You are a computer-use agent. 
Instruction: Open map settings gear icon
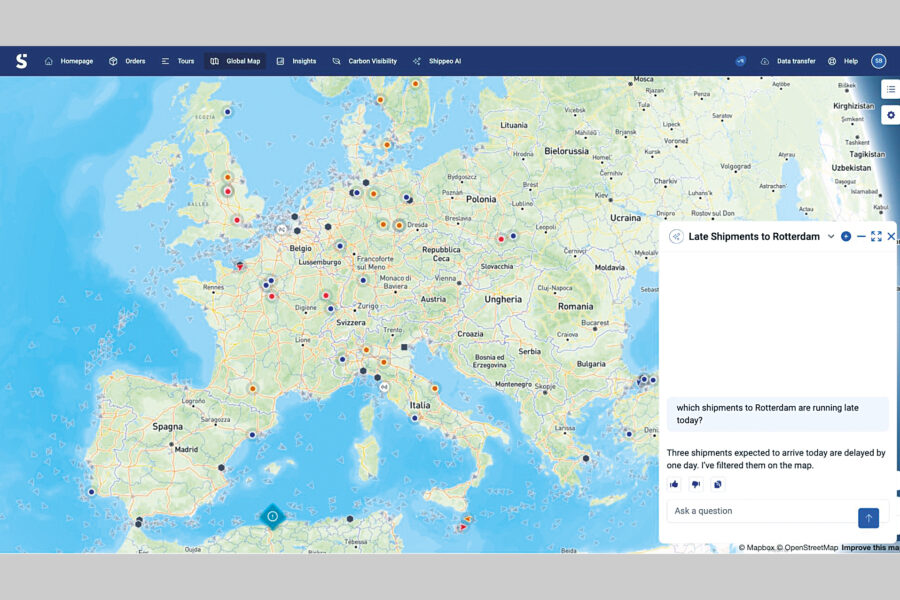(890, 115)
